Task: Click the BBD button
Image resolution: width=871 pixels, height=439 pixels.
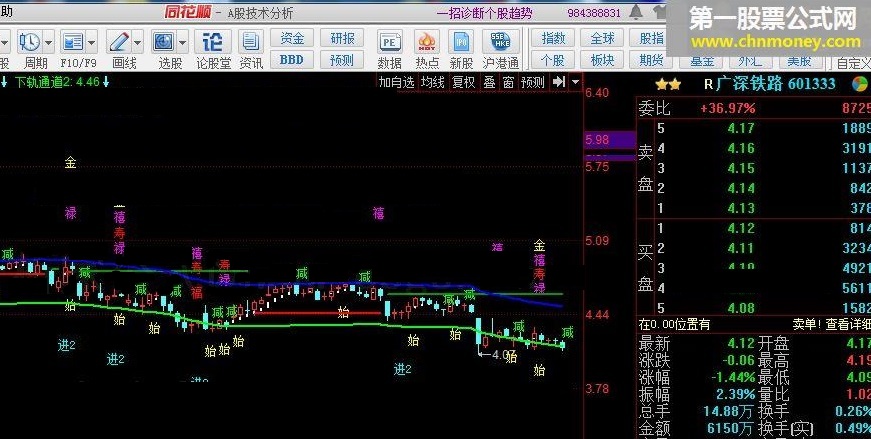Action: [x=292, y=59]
